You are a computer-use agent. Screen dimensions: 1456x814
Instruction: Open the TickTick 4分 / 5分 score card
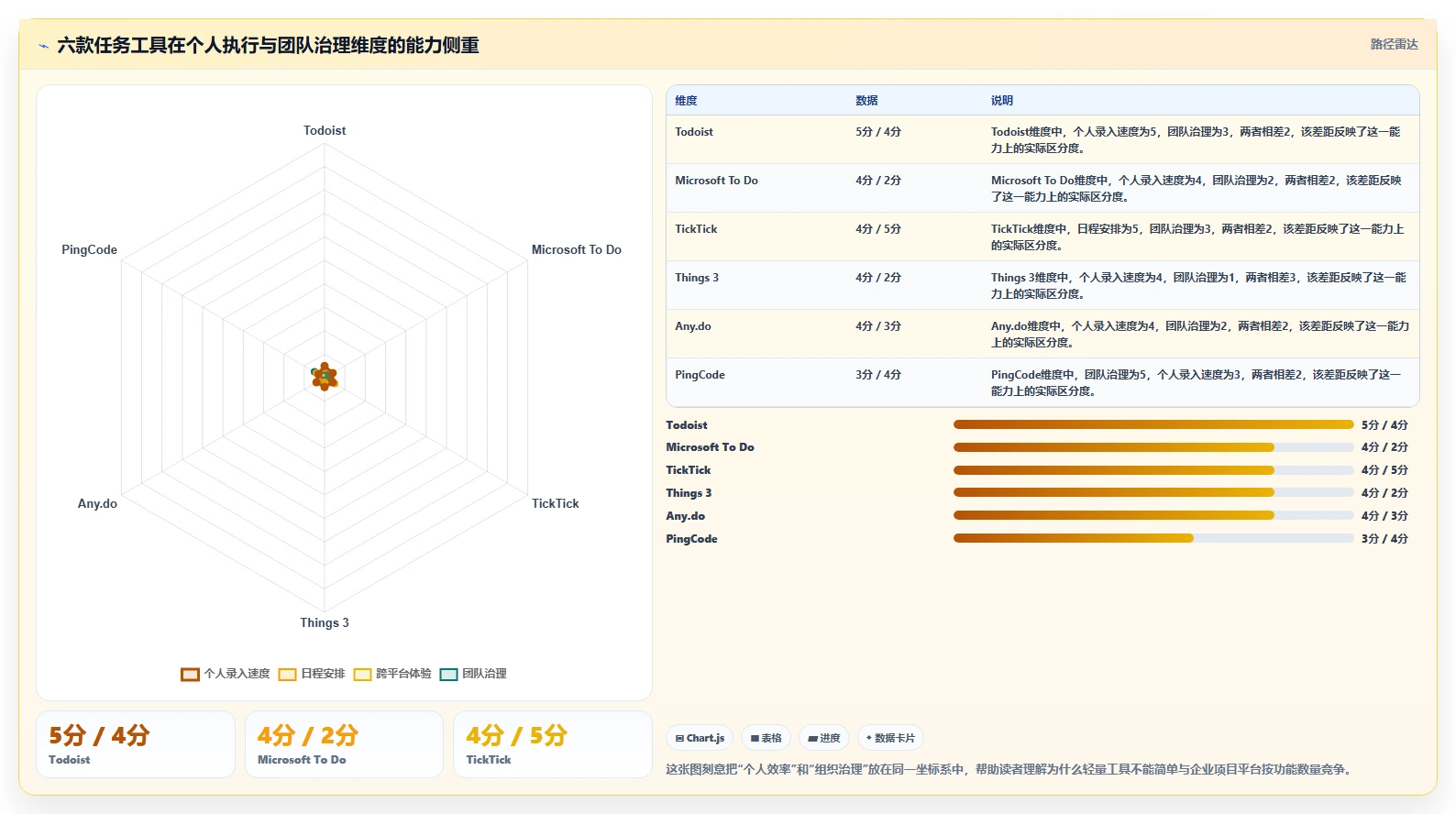point(553,744)
